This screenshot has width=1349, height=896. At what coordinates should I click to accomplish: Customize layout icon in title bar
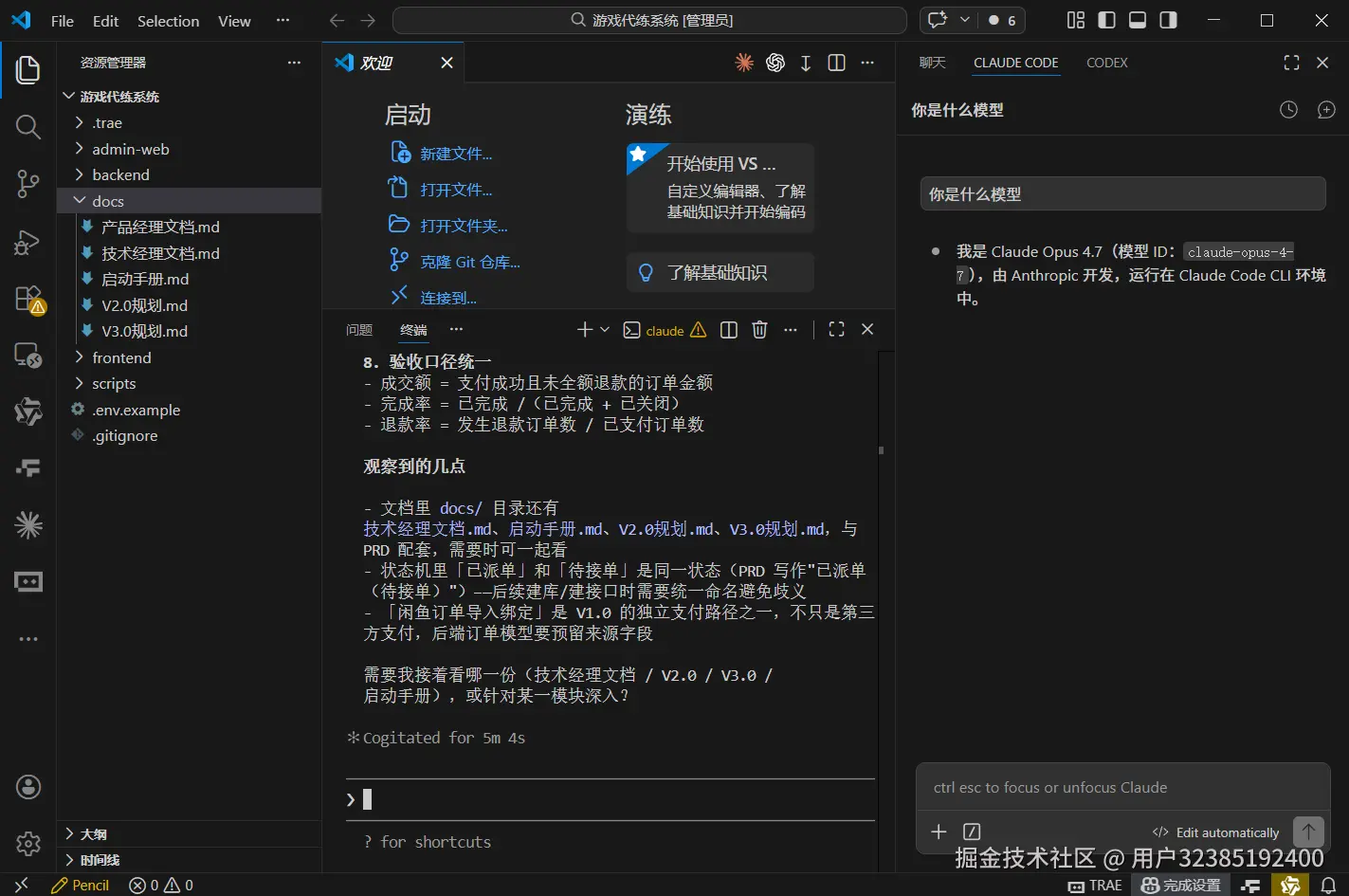click(1076, 20)
